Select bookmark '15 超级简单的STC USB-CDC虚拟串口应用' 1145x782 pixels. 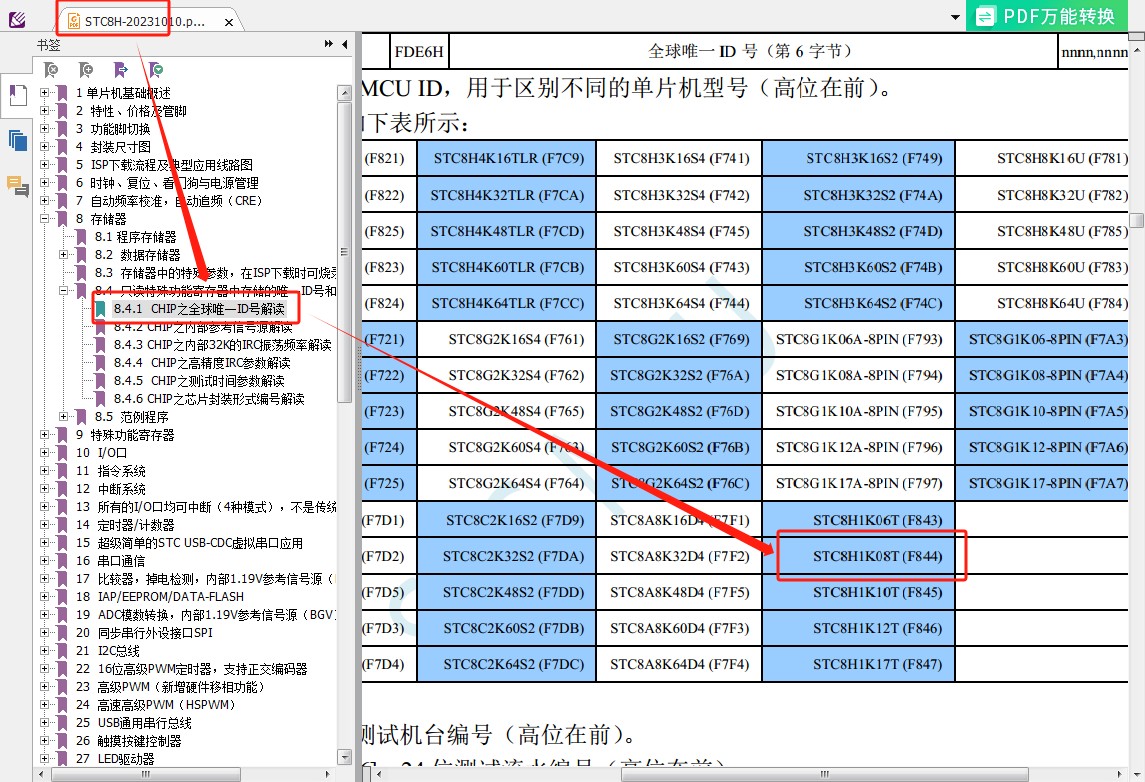pos(189,543)
